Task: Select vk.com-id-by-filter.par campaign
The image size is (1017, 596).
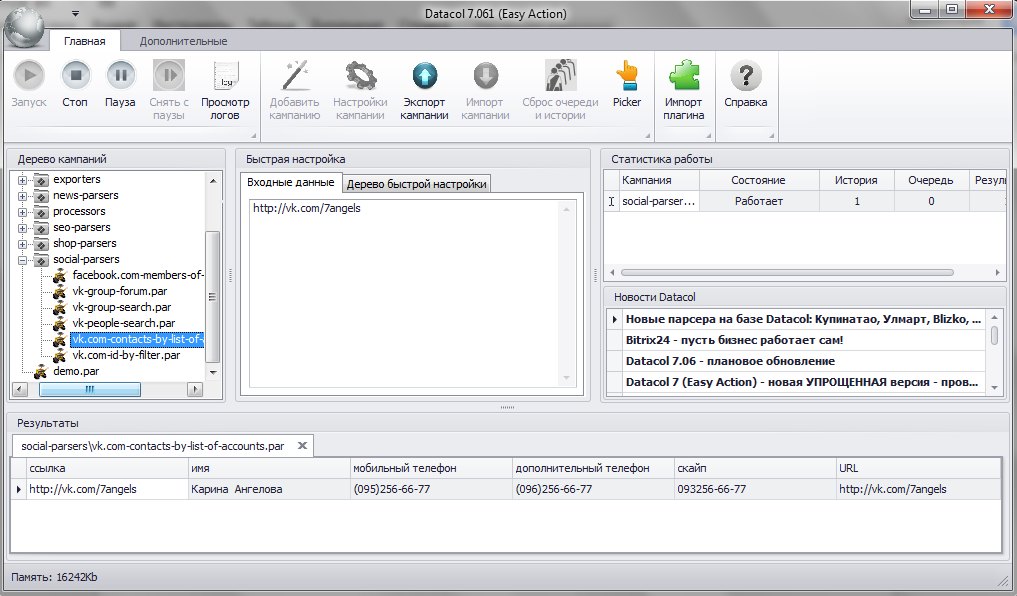Action: click(126, 355)
